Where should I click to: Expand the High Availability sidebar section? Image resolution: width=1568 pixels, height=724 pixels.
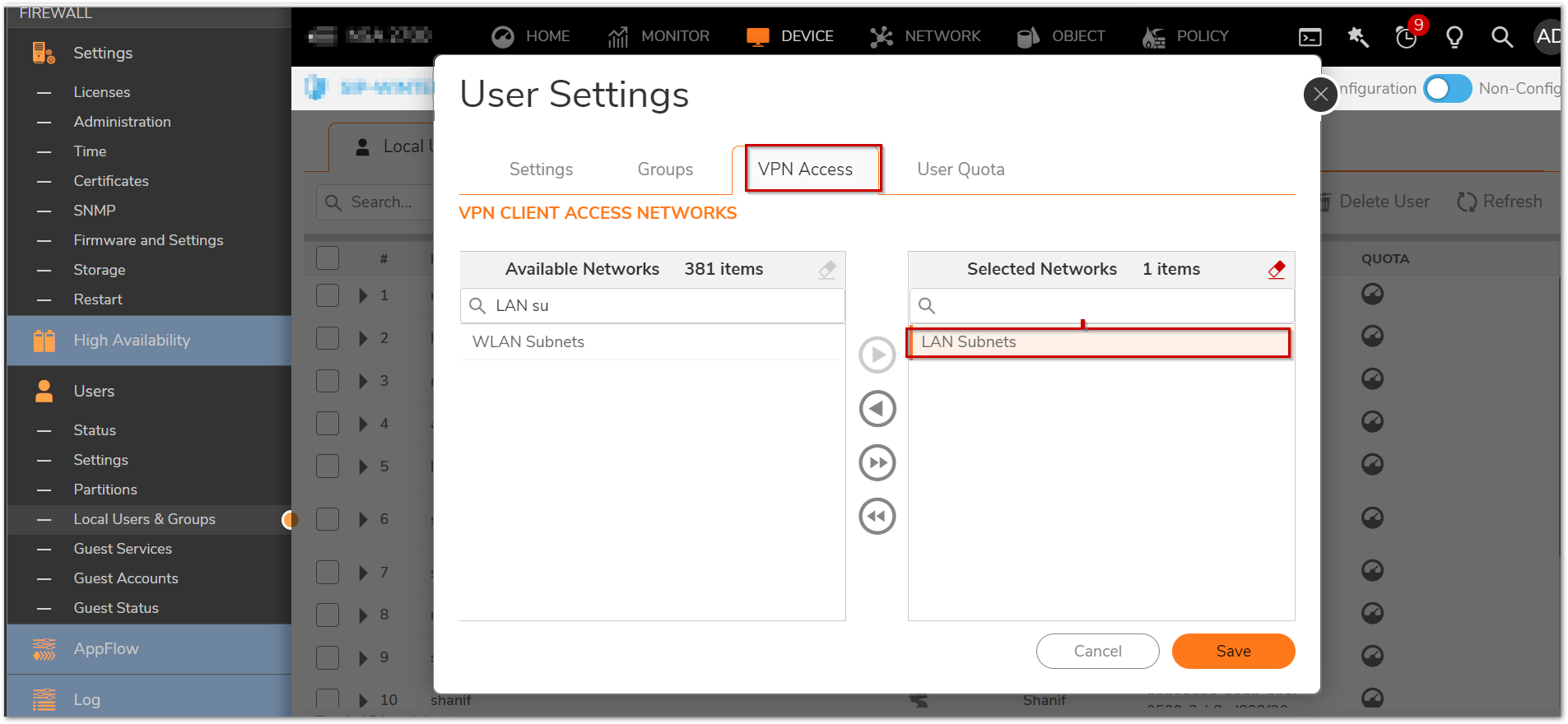click(x=132, y=341)
